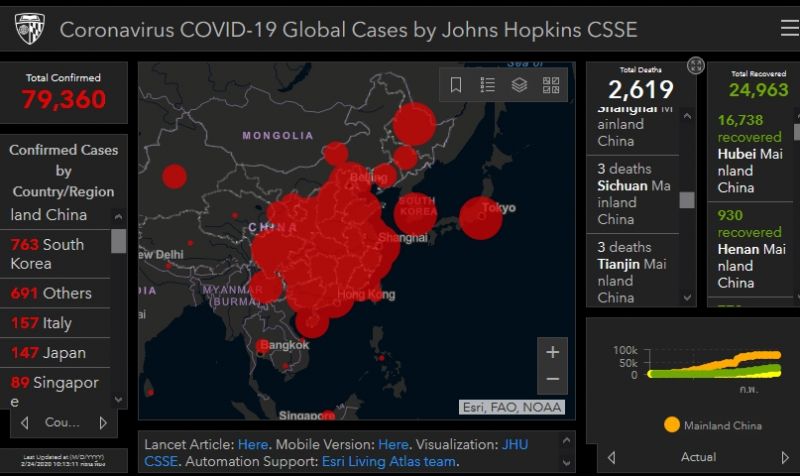This screenshot has height=476, width=800.
Task: Click the Johns Hopkins shield logo
Action: click(30, 29)
